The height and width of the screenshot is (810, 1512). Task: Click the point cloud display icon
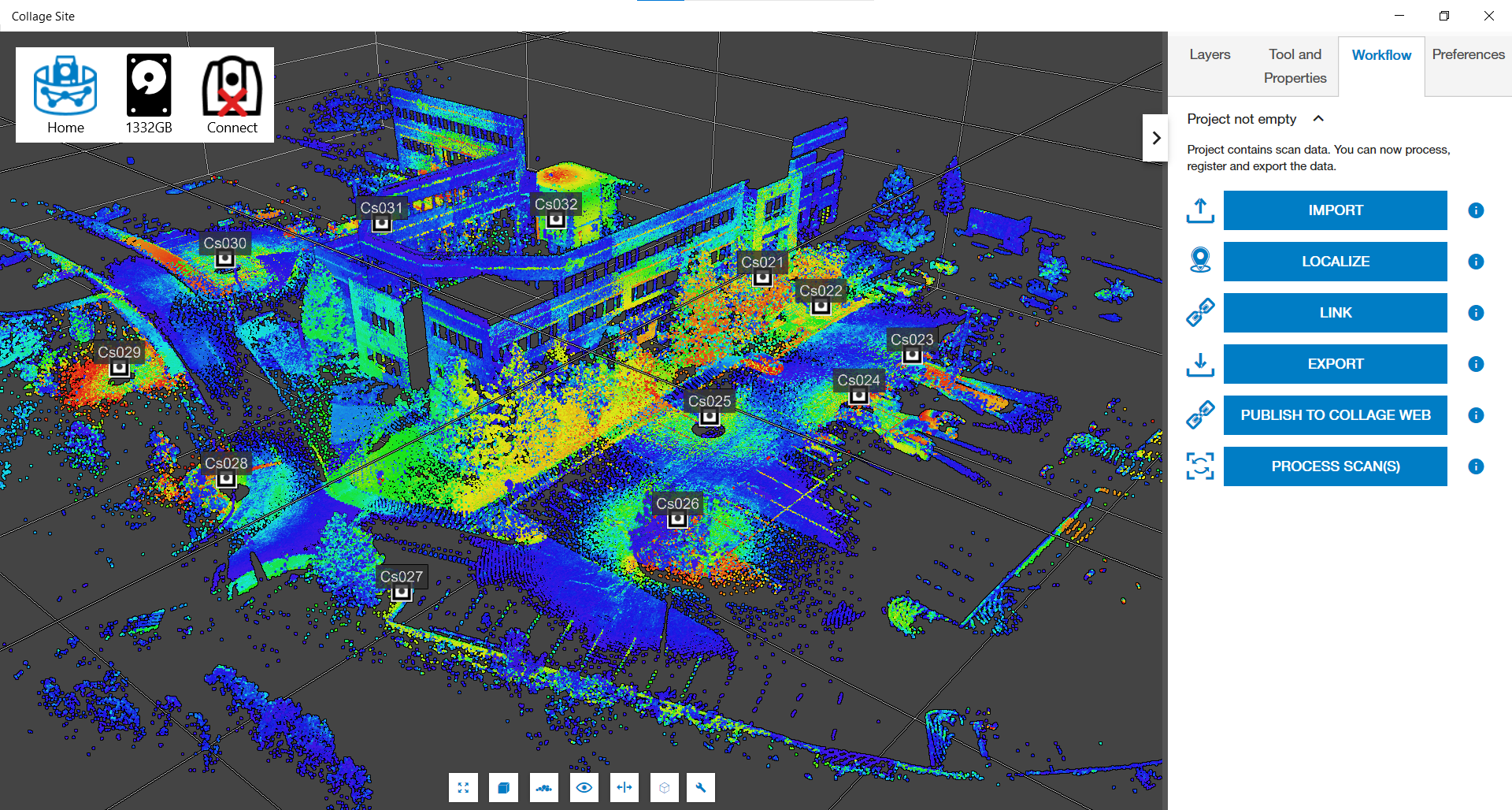(543, 787)
